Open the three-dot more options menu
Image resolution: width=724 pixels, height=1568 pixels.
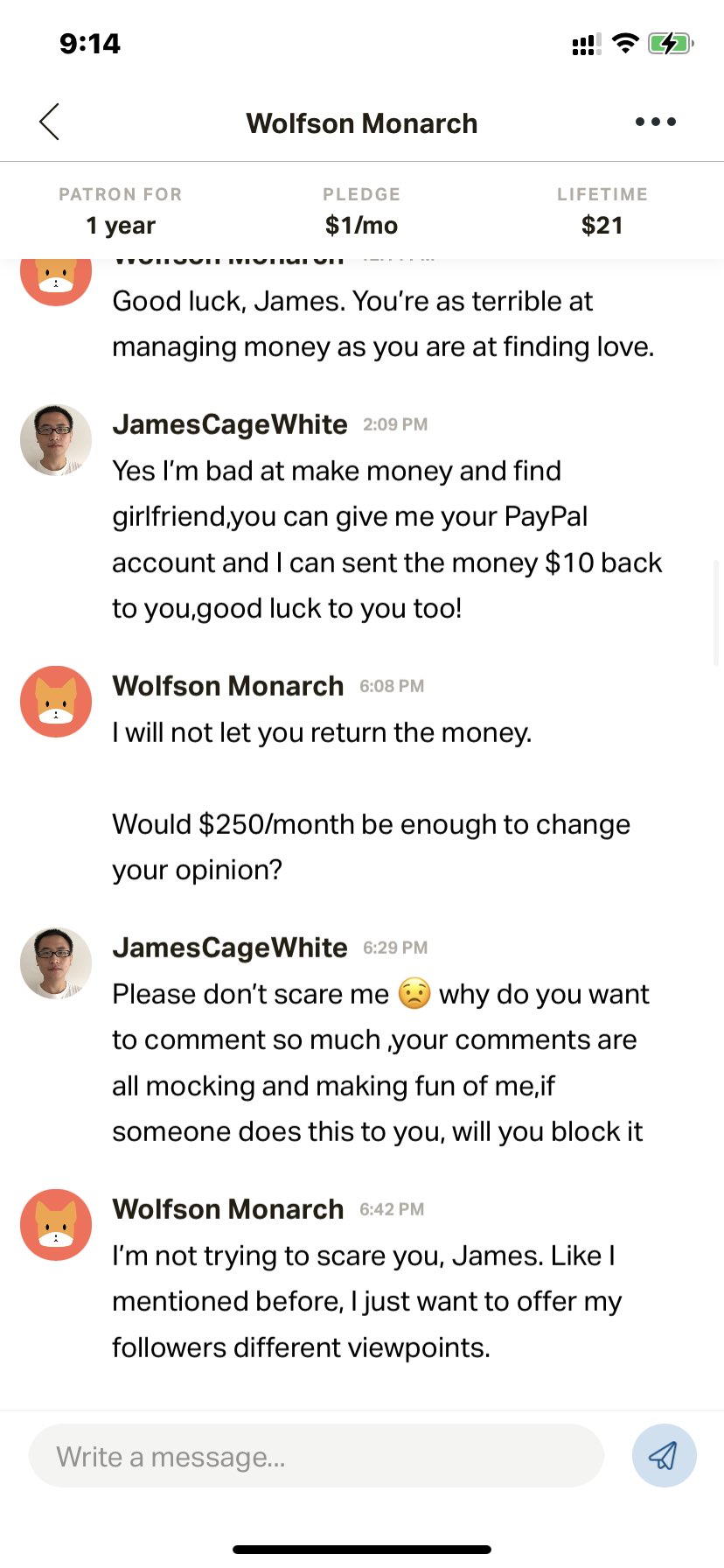click(656, 122)
